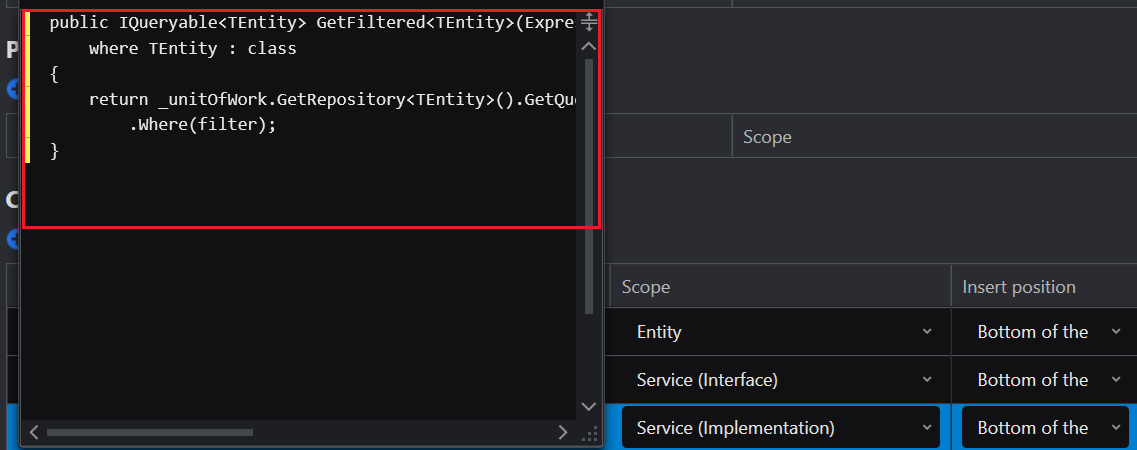Click the horizontal scroll left arrow
Viewport: 1137px width, 450px height.
coord(33,433)
